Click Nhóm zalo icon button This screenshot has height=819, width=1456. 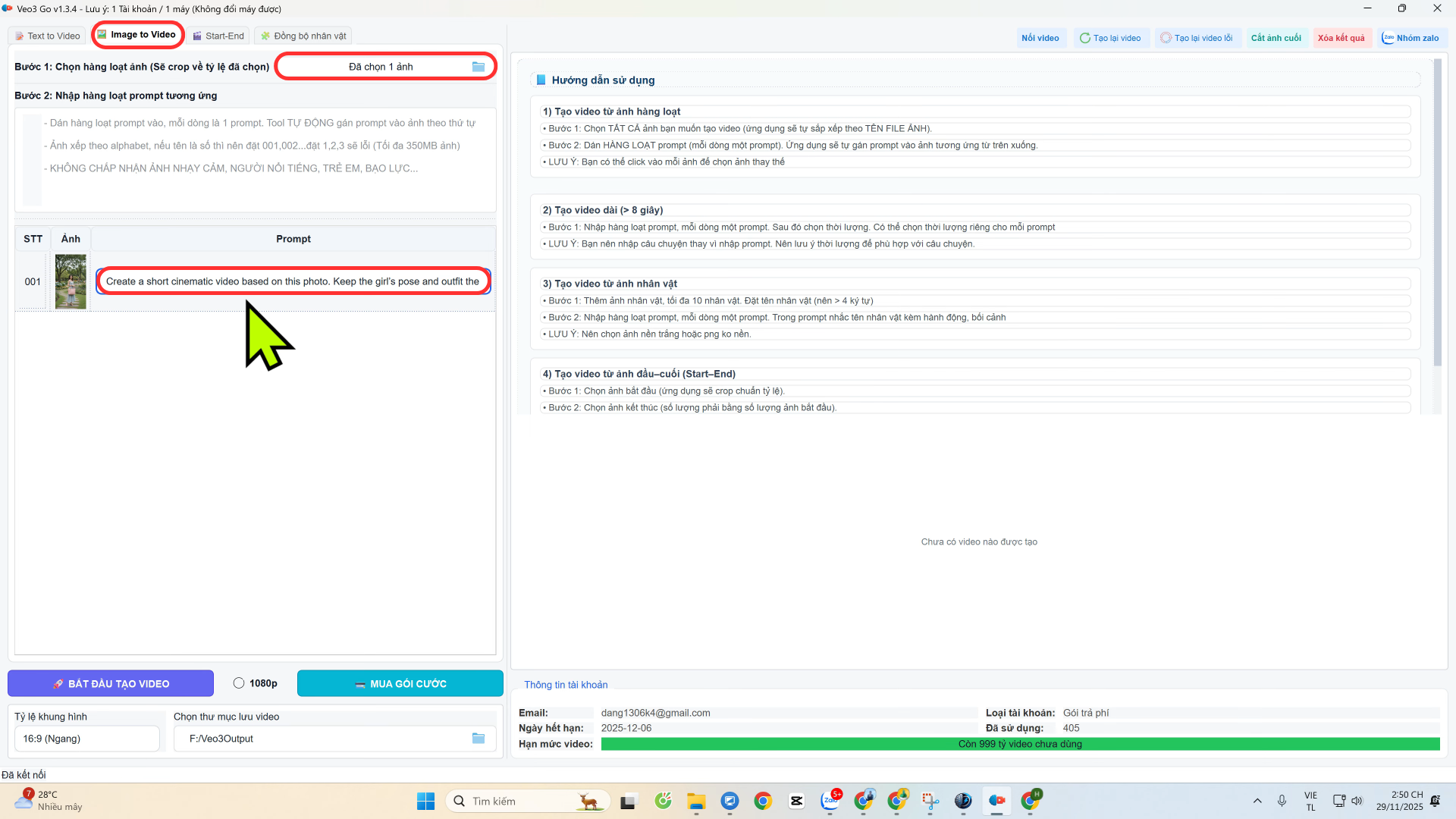tap(1388, 38)
